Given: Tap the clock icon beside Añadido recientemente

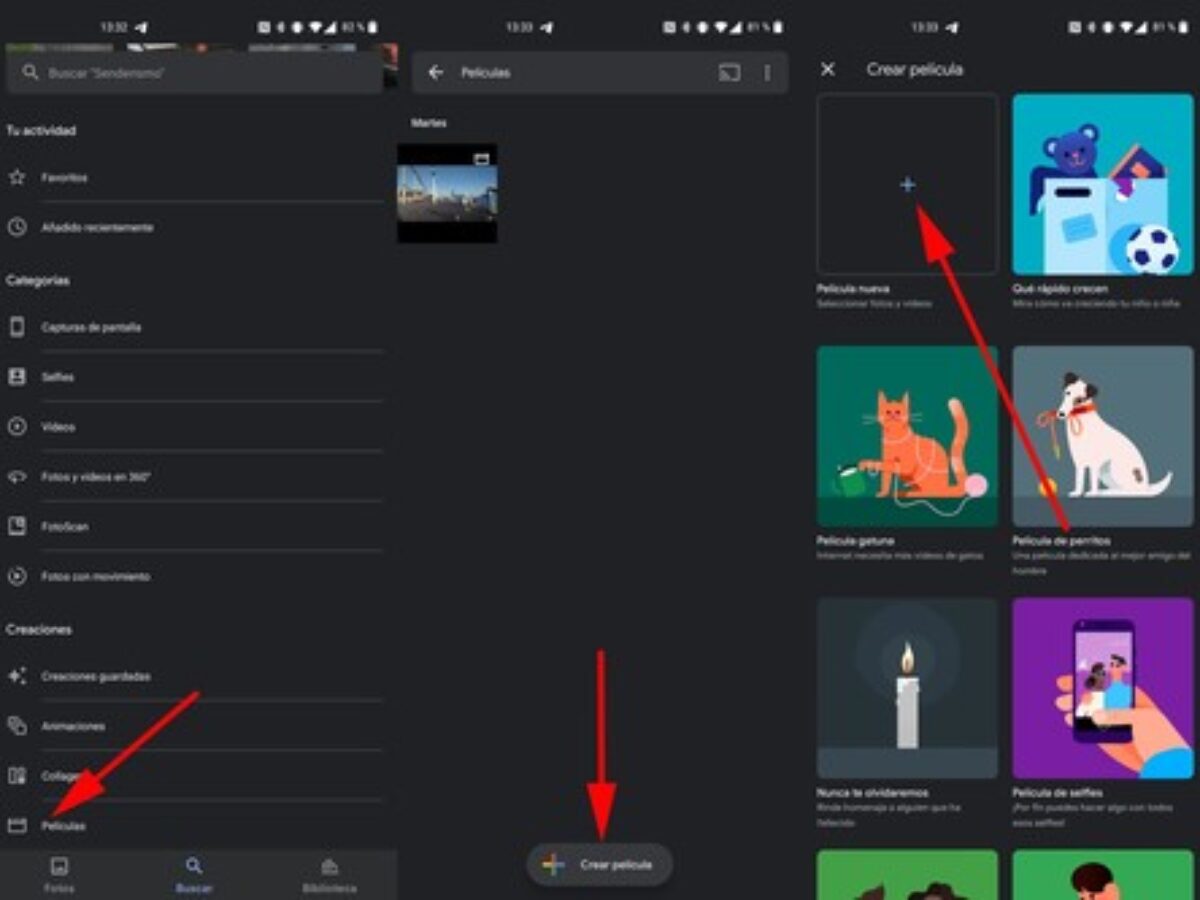Looking at the screenshot, I should pyautogui.click(x=17, y=227).
